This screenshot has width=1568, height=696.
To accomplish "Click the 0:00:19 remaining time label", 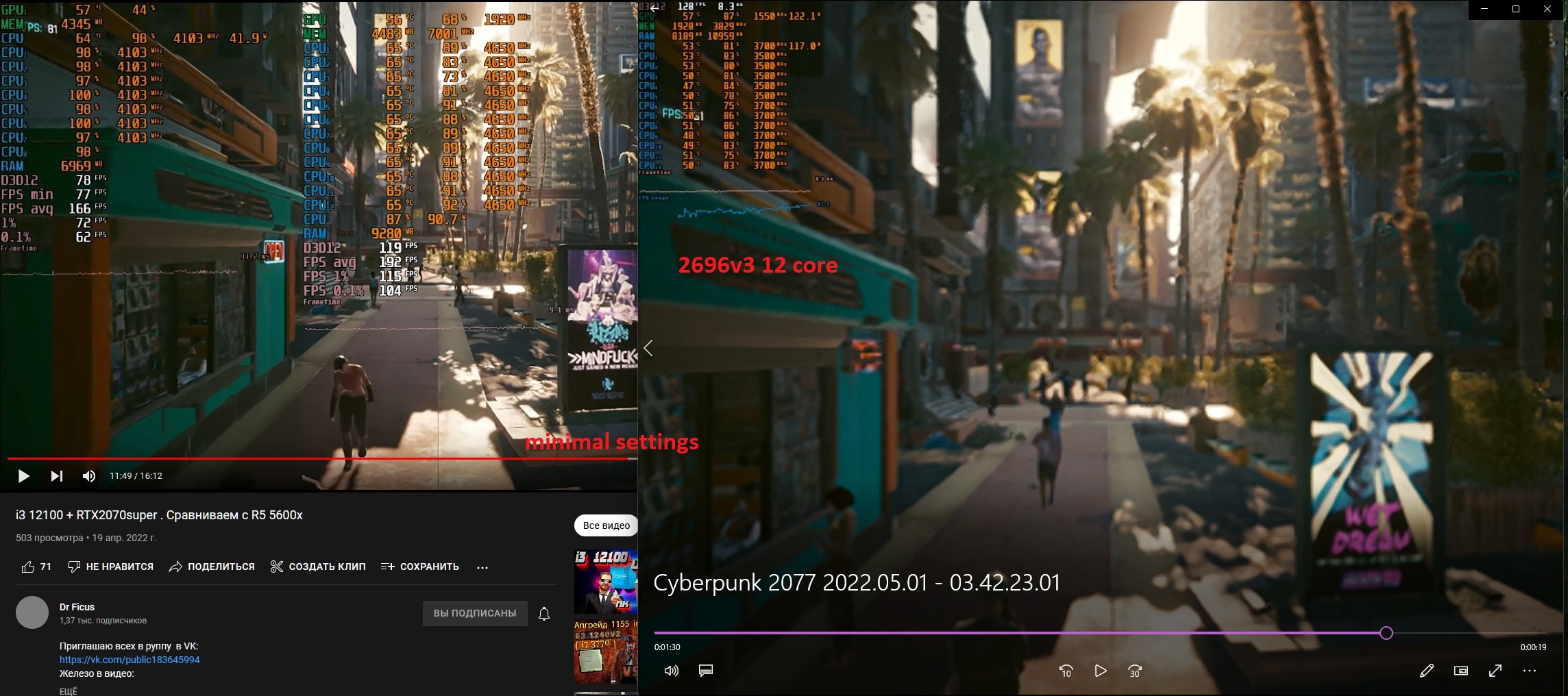I will point(1533,647).
